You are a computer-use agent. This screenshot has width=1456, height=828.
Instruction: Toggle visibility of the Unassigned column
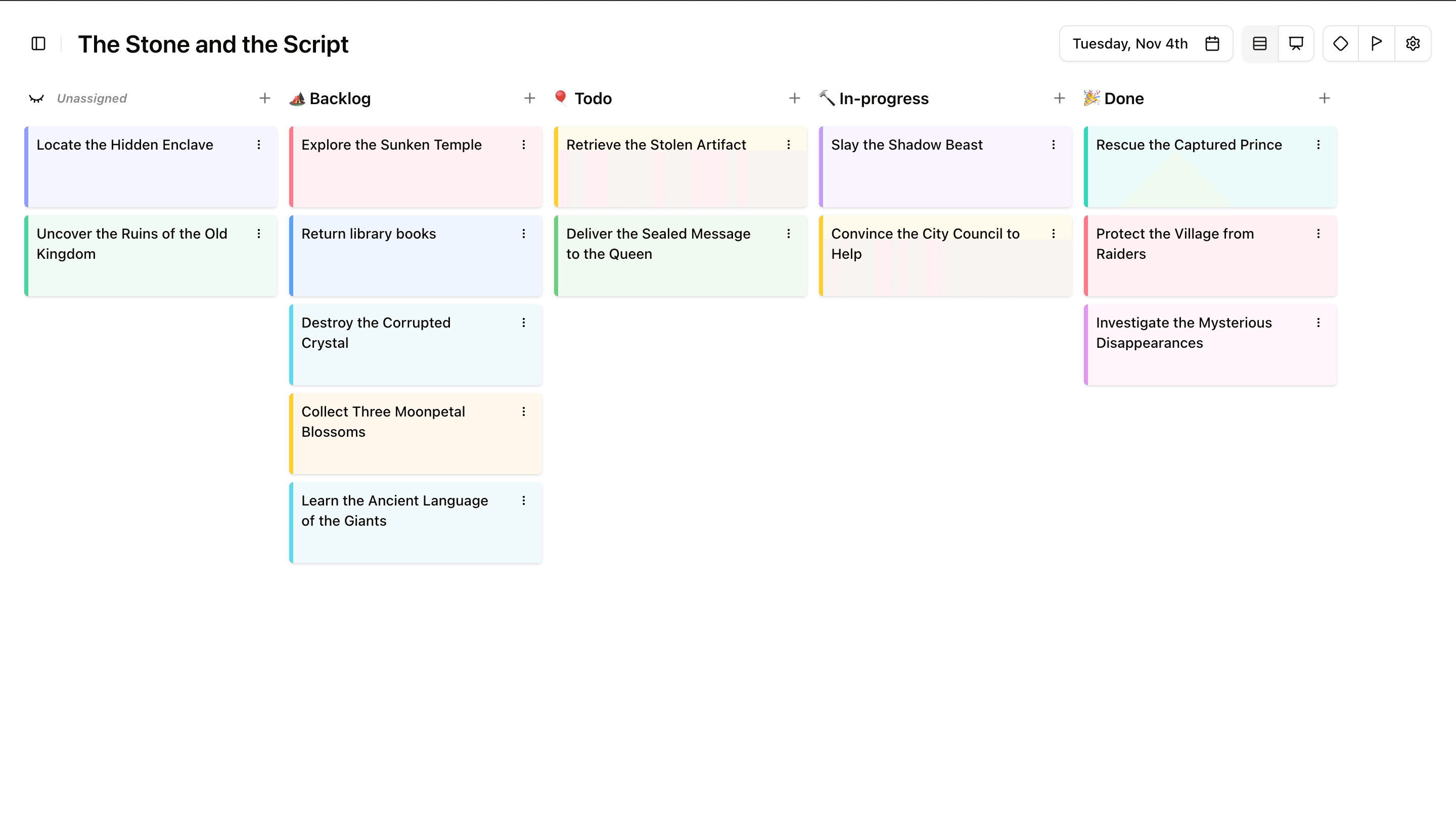pos(36,99)
